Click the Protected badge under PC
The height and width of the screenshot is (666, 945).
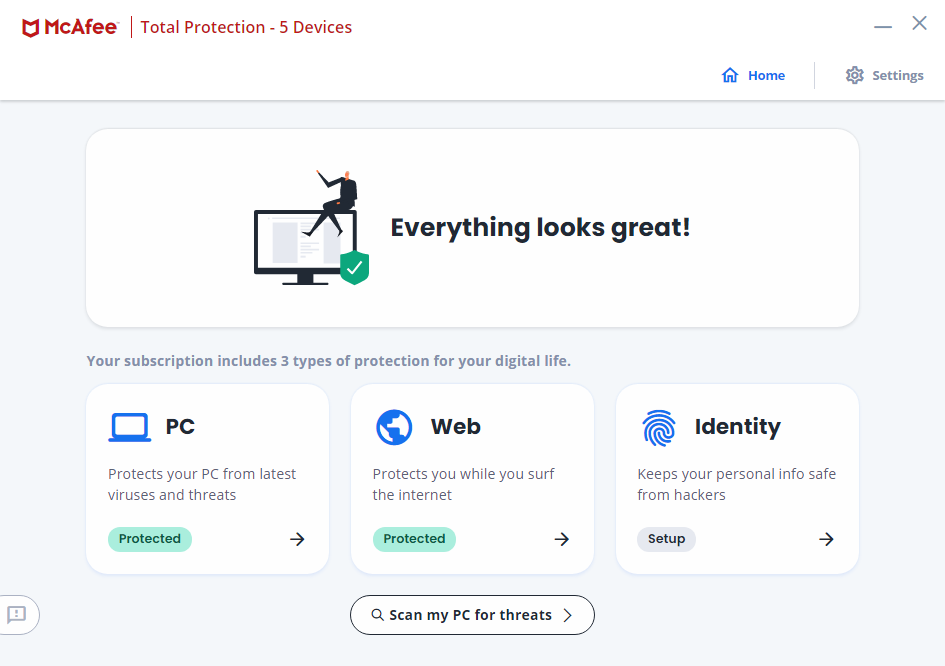click(150, 539)
